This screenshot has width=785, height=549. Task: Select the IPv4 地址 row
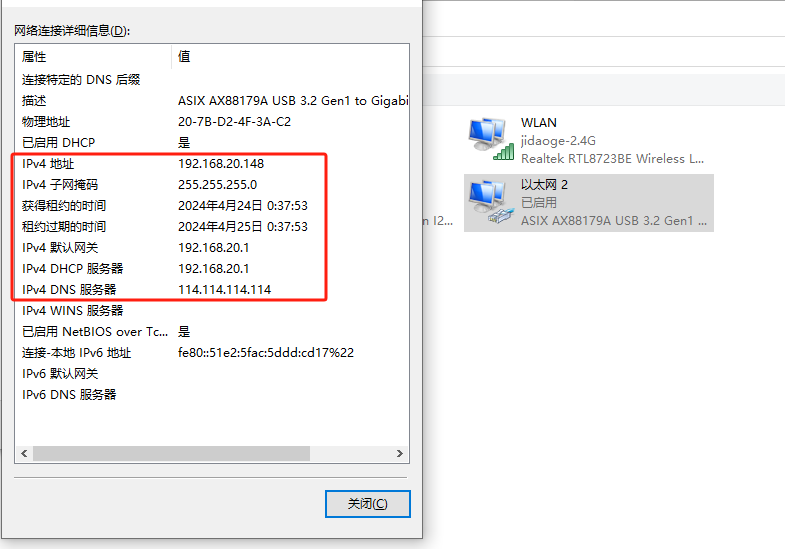[x=212, y=164]
